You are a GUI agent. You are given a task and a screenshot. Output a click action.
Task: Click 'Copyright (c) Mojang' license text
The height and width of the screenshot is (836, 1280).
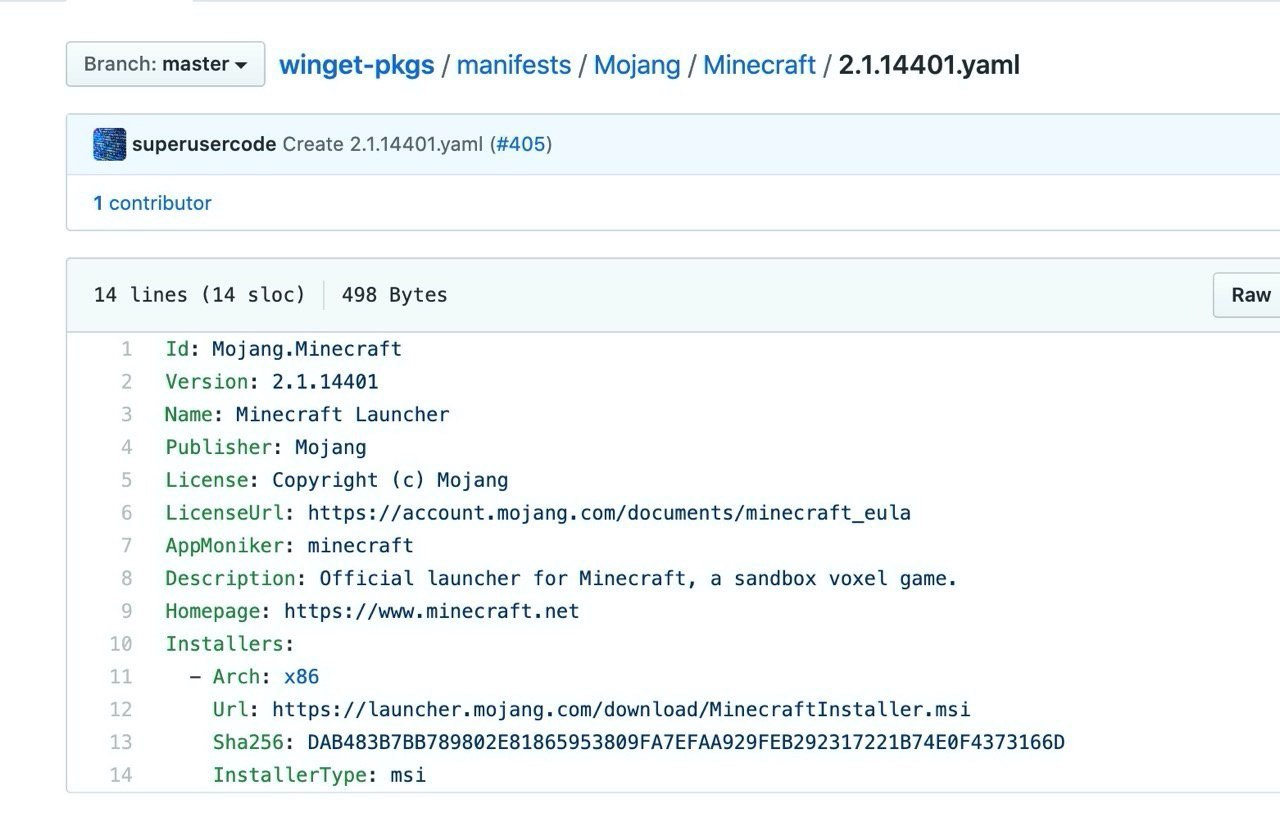click(x=390, y=480)
